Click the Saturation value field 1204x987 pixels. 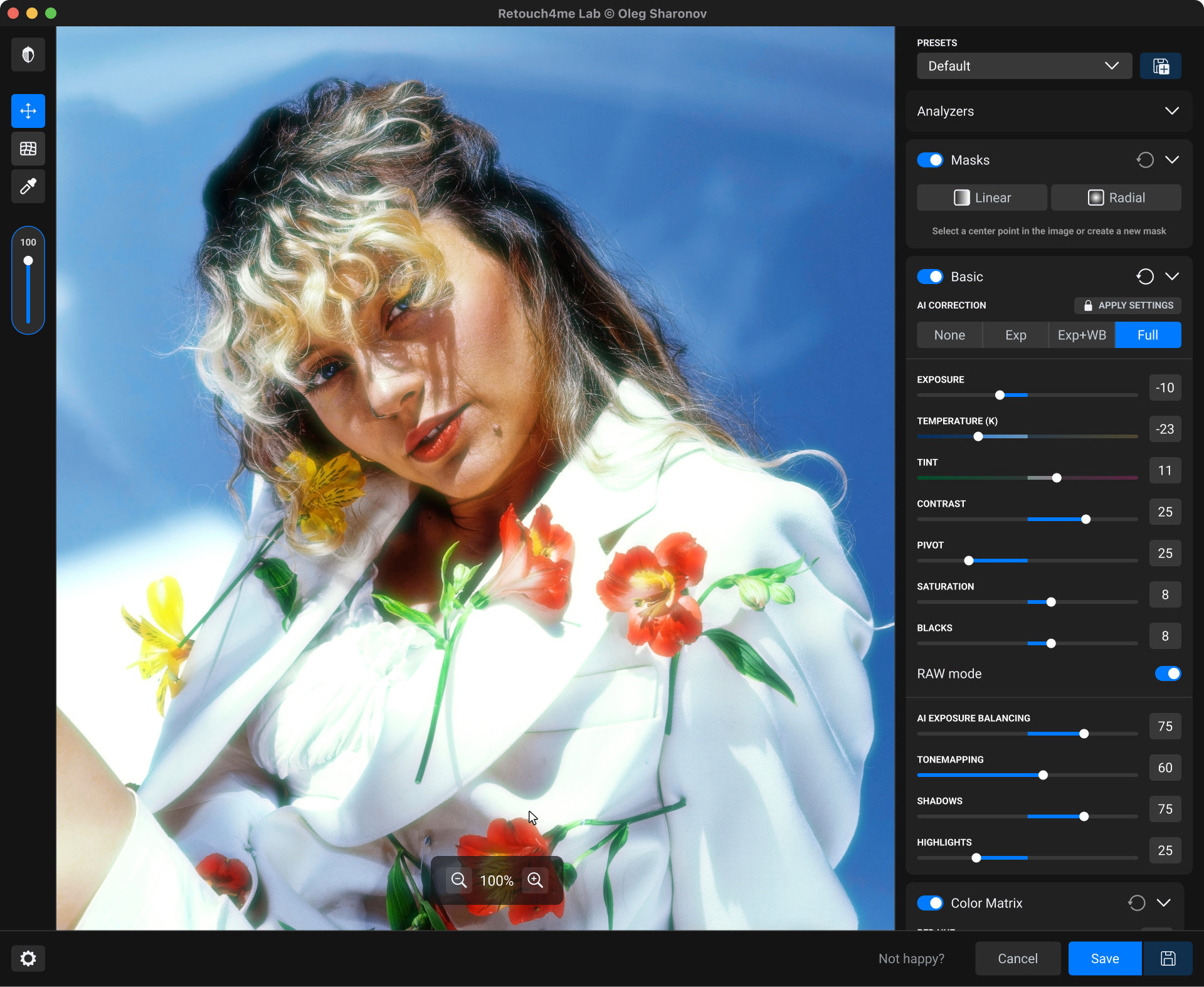click(x=1165, y=594)
